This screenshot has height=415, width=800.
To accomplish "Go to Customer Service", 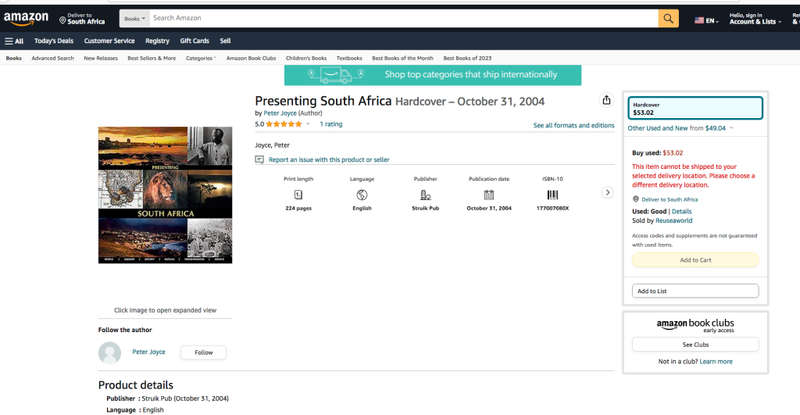I will [x=109, y=41].
